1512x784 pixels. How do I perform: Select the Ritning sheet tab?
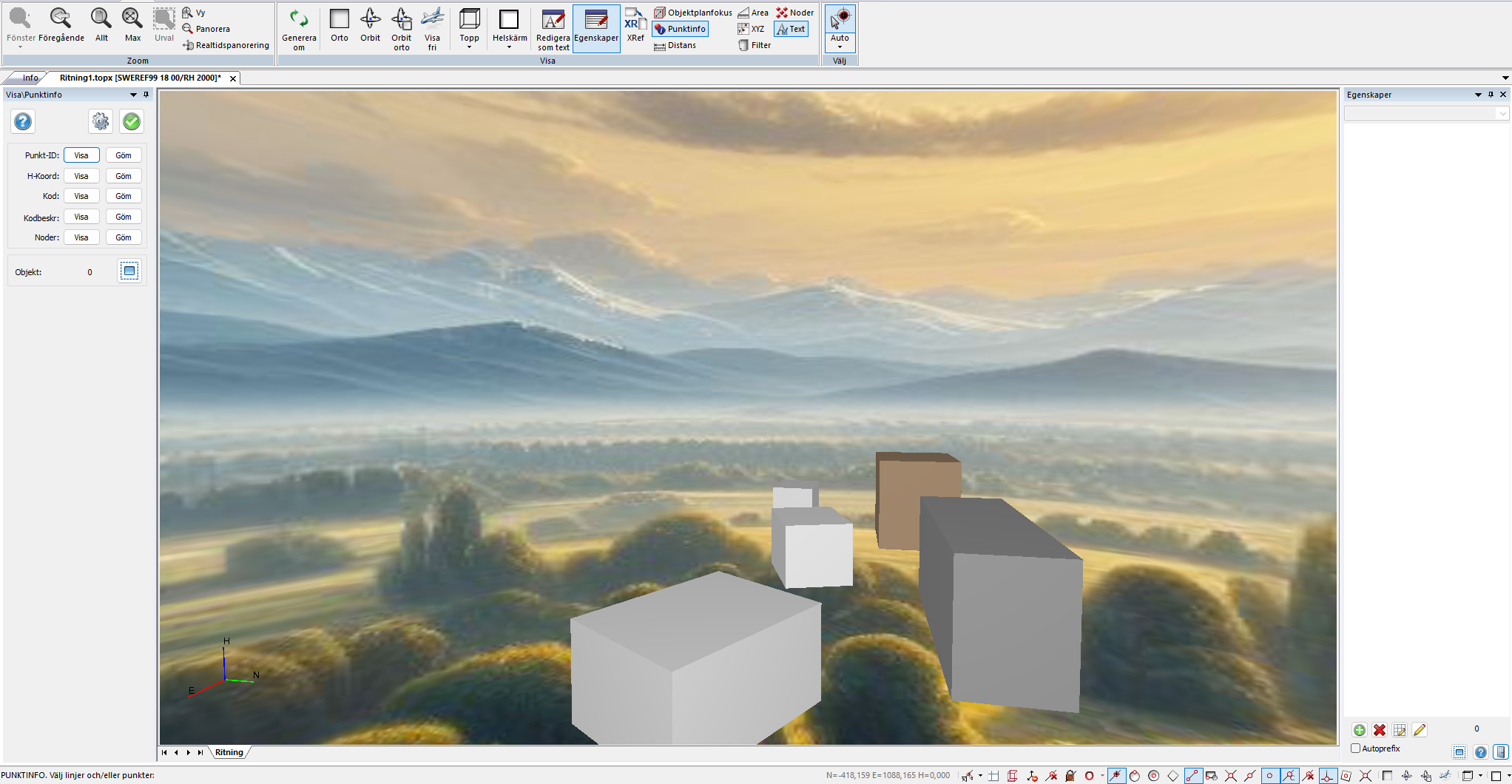coord(229,752)
